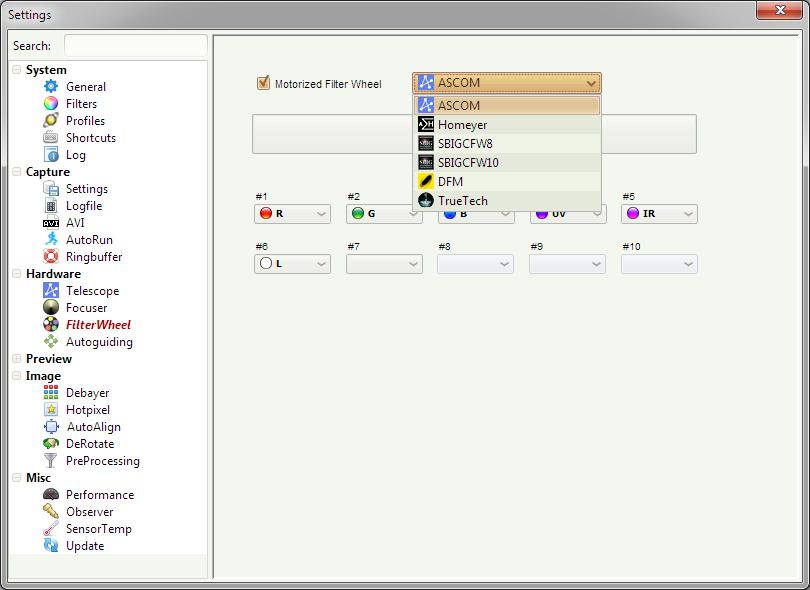Open filter slot #6 L dropdown
The image size is (810, 590).
(x=292, y=263)
